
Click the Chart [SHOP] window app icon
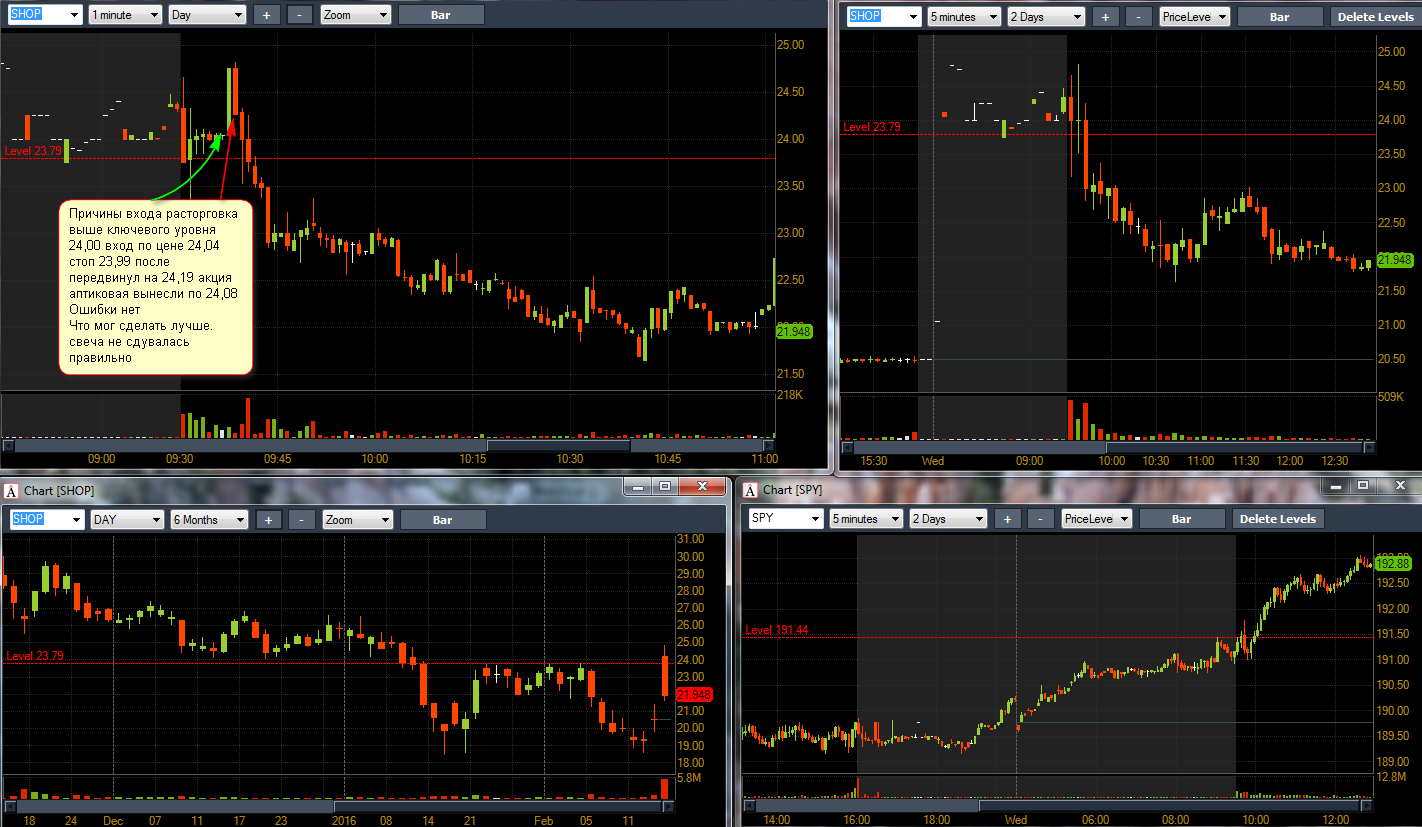pyautogui.click(x=11, y=490)
